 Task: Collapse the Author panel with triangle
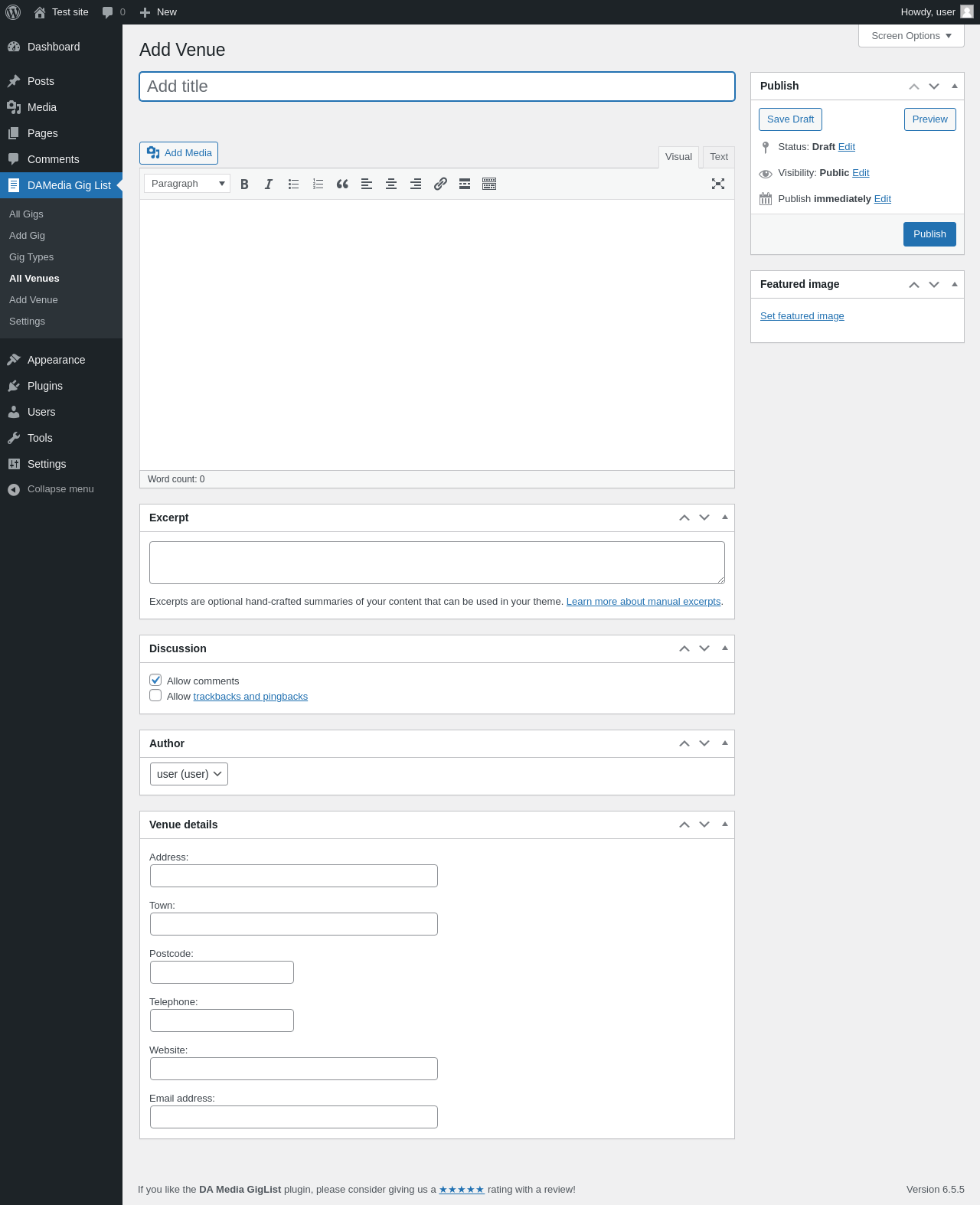(725, 743)
